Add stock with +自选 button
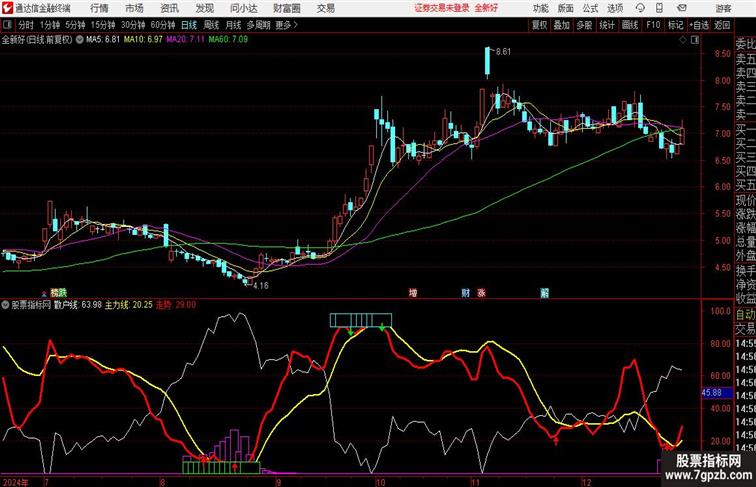 [699, 25]
